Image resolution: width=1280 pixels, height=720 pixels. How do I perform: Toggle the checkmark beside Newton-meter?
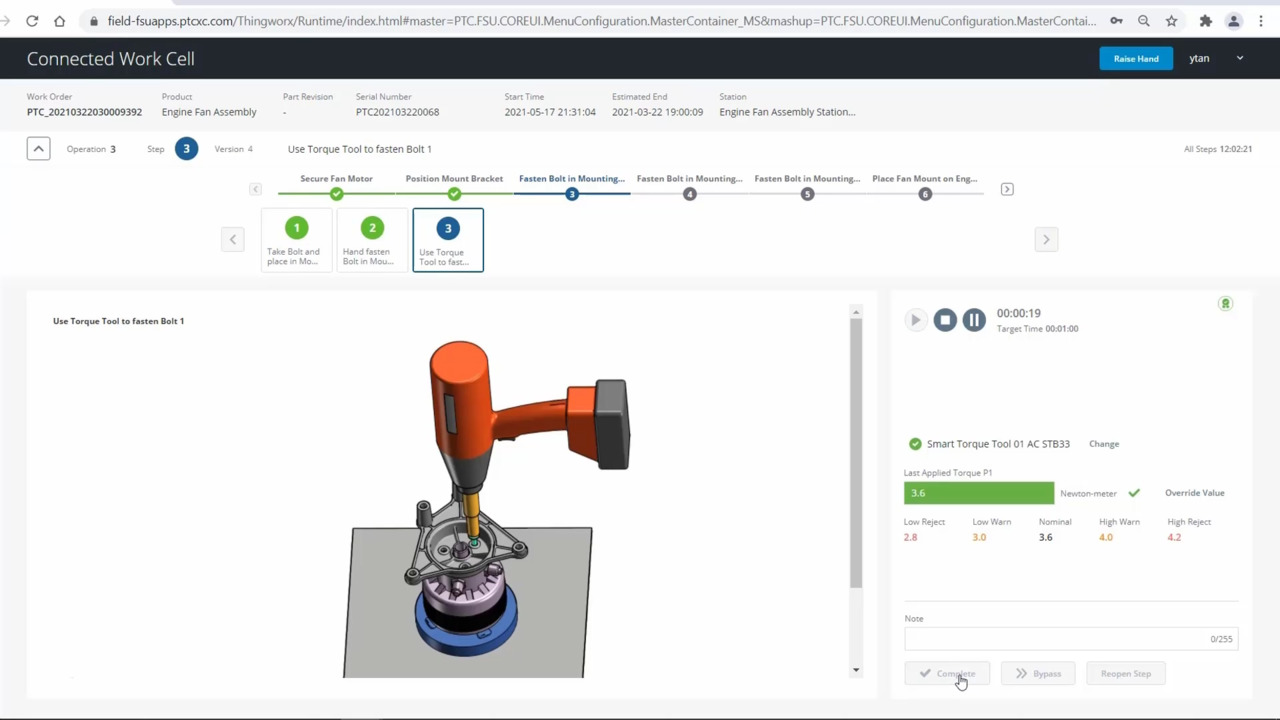click(1133, 492)
